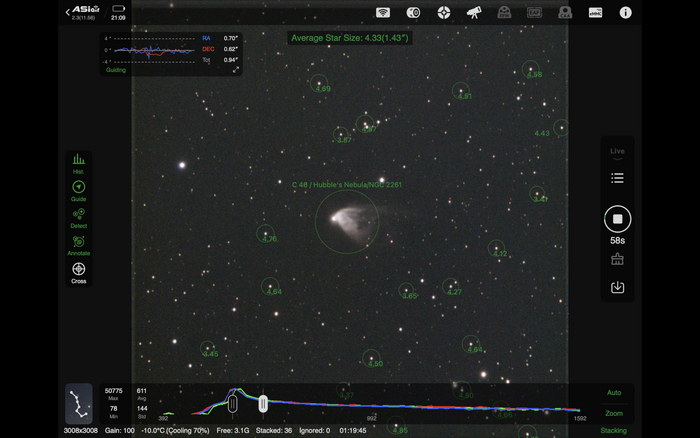Select the Guide tool in sidebar

(x=78, y=190)
